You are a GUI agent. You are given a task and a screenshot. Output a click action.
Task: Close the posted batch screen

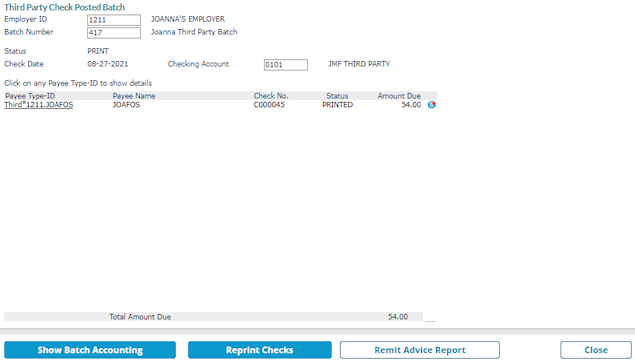pos(596,350)
